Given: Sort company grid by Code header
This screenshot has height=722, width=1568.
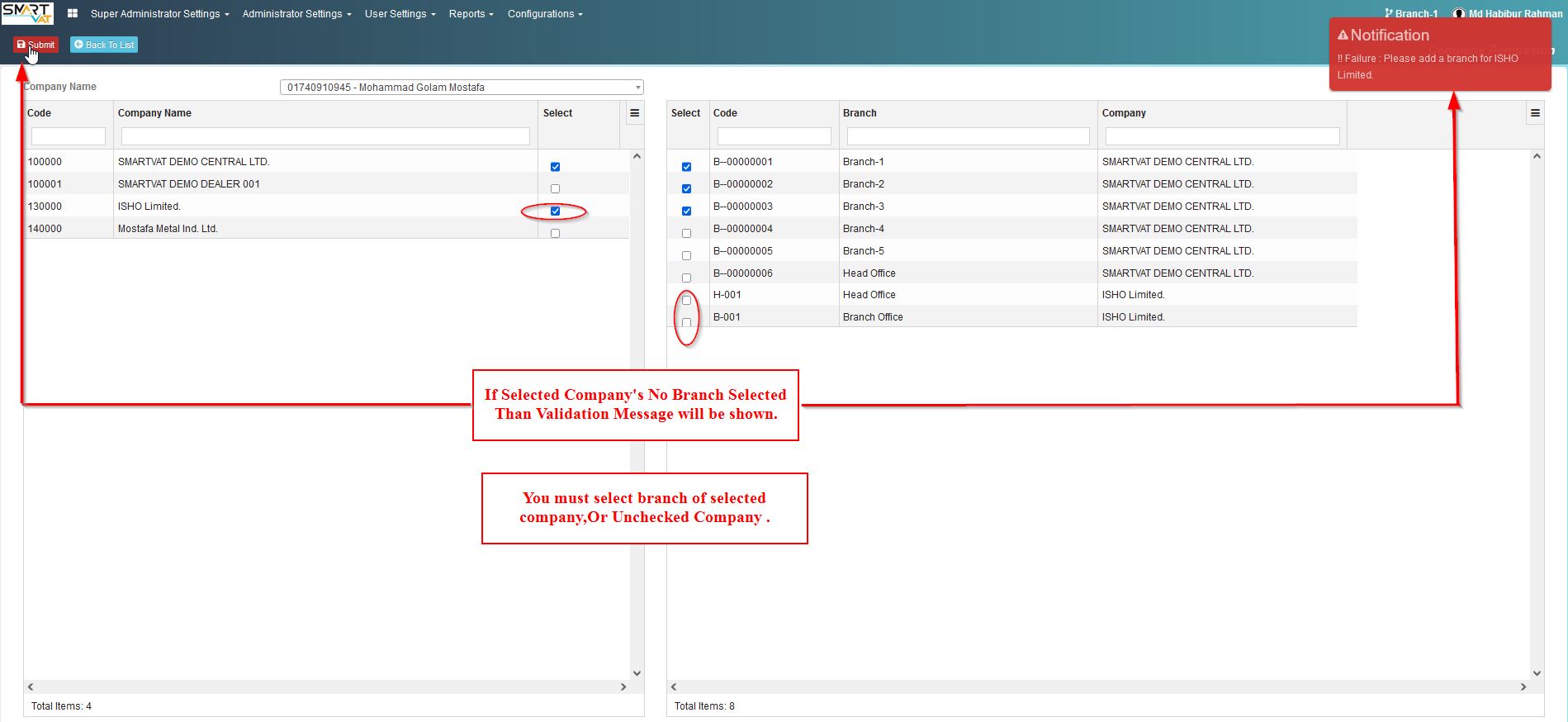Looking at the screenshot, I should 39,113.
